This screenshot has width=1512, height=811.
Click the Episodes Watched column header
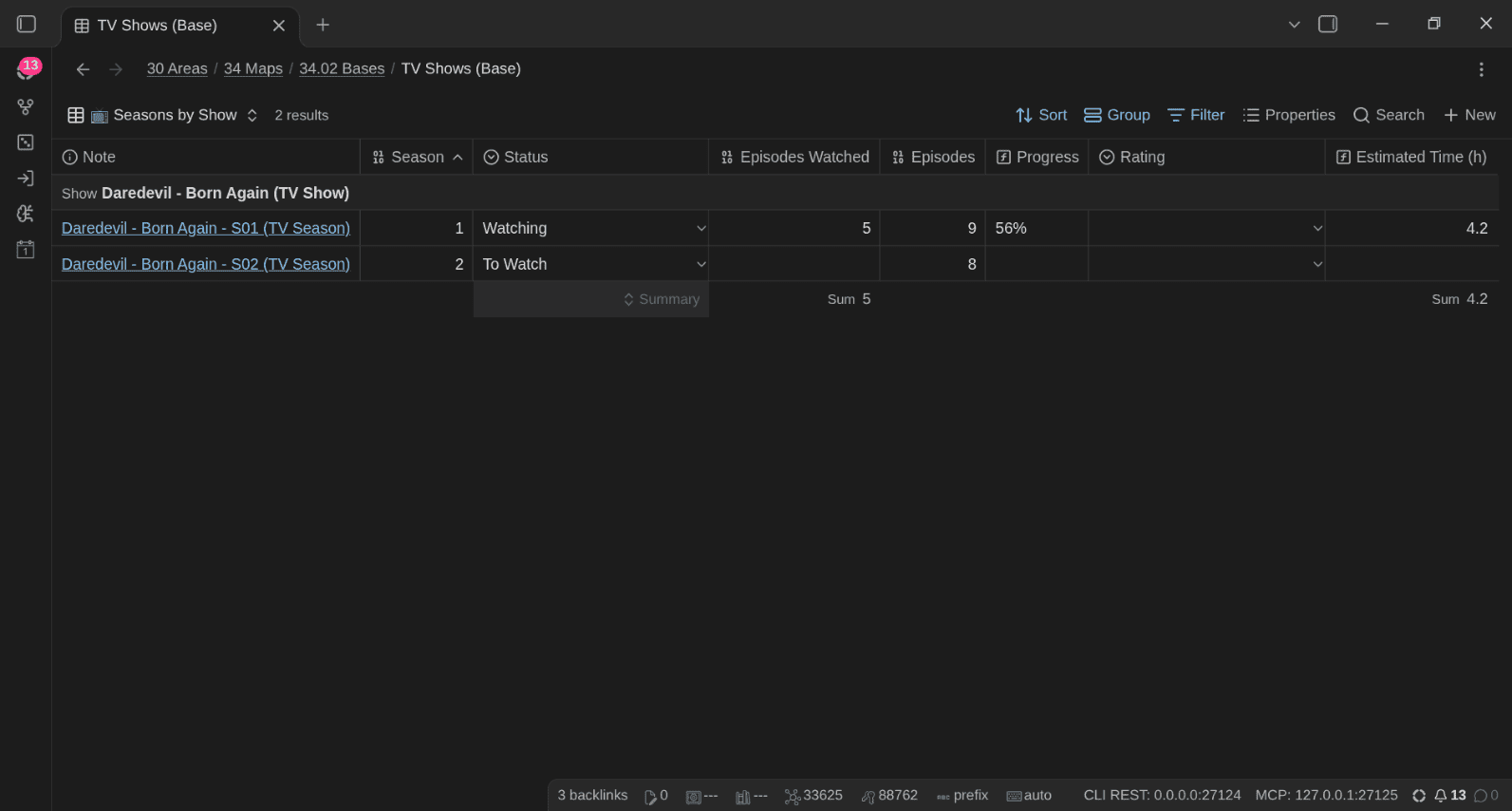click(794, 157)
